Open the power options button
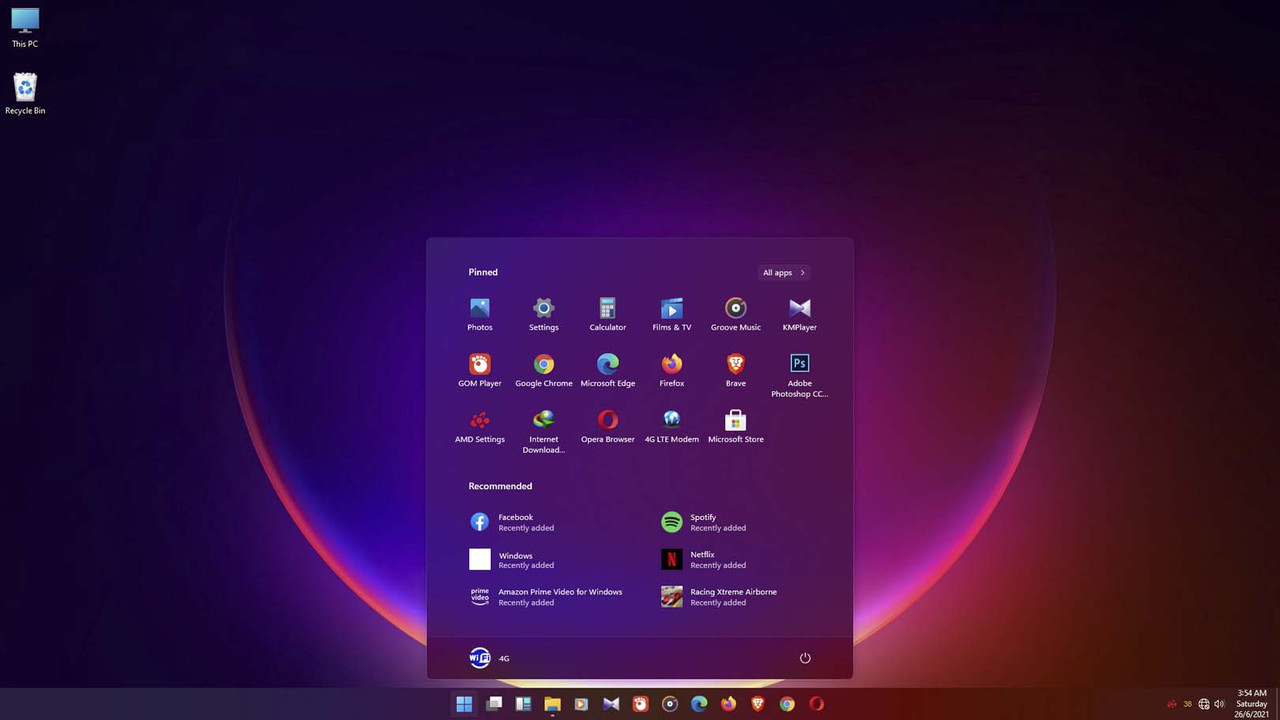 click(805, 658)
